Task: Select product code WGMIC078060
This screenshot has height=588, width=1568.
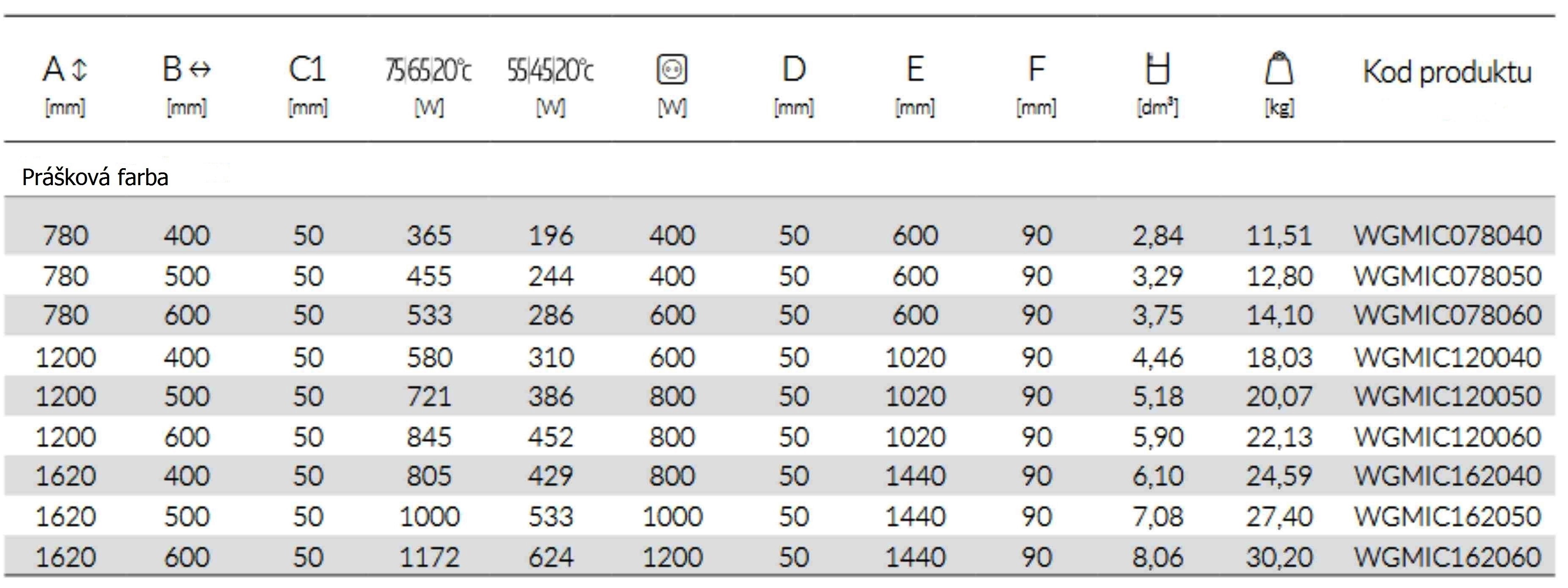Action: (x=1447, y=315)
